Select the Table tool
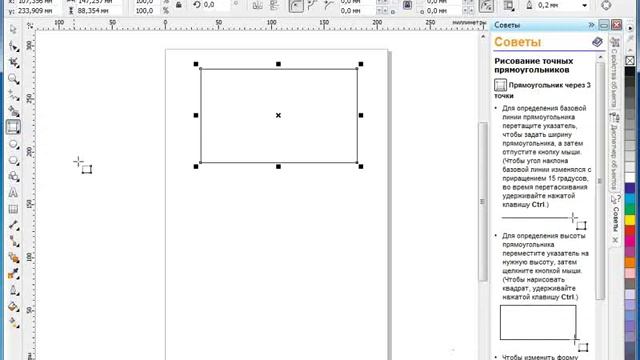Screen dimensions: 640x360 point(13,209)
